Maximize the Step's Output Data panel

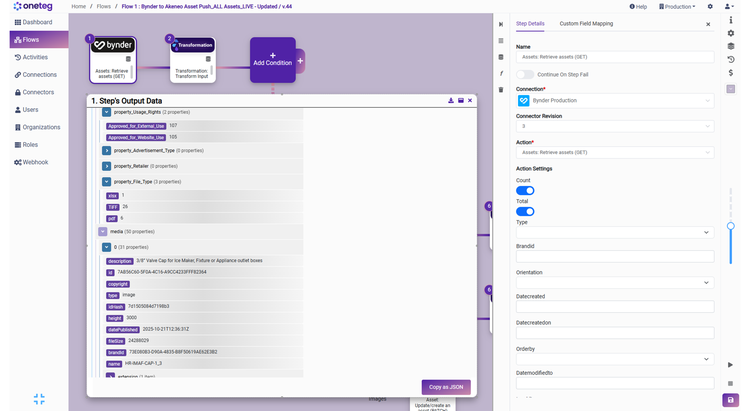point(461,100)
